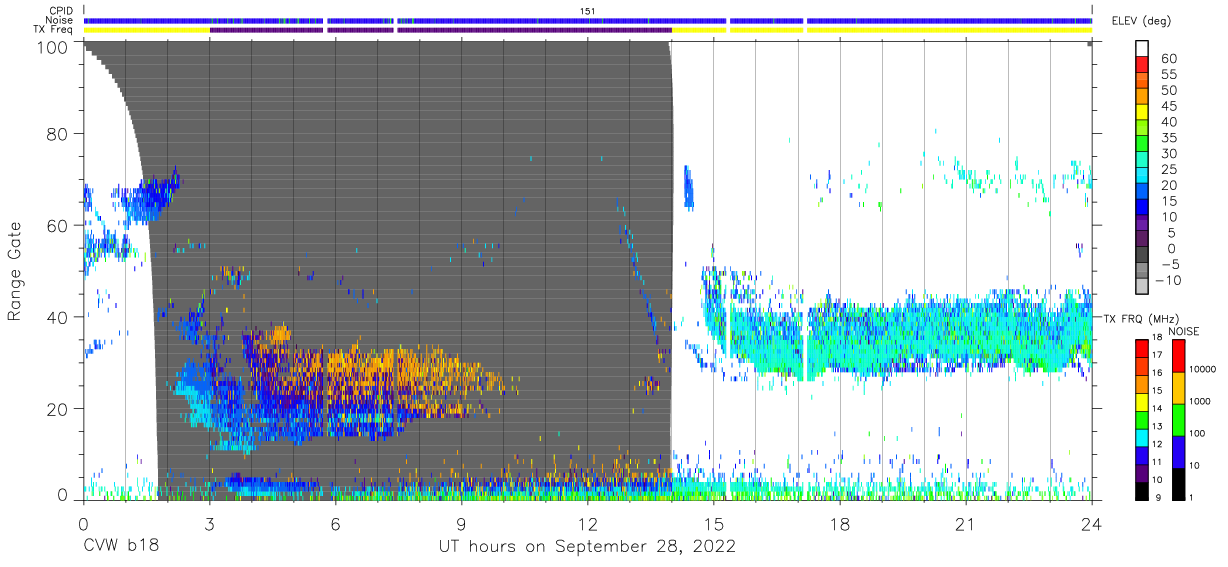The height and width of the screenshot is (567, 1228).
Task: Click the "Noise" row label above the plot
Action: (59, 20)
